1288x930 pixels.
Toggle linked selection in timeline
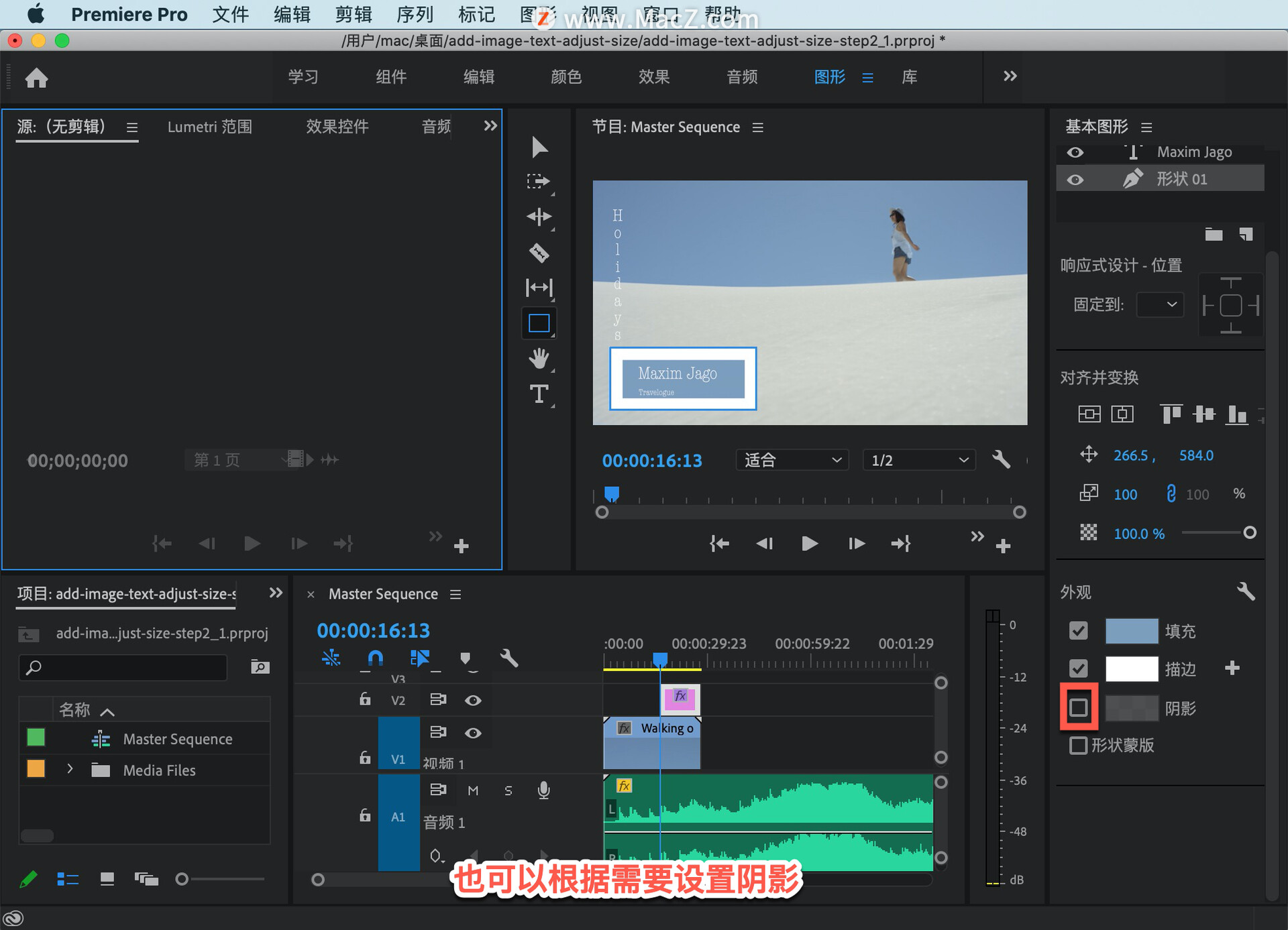(x=420, y=658)
